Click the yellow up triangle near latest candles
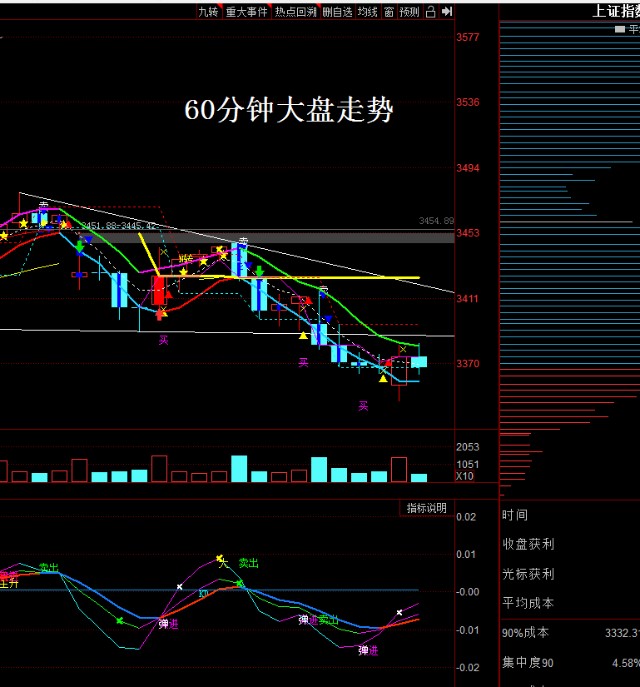This screenshot has height=687, width=640. pos(383,378)
